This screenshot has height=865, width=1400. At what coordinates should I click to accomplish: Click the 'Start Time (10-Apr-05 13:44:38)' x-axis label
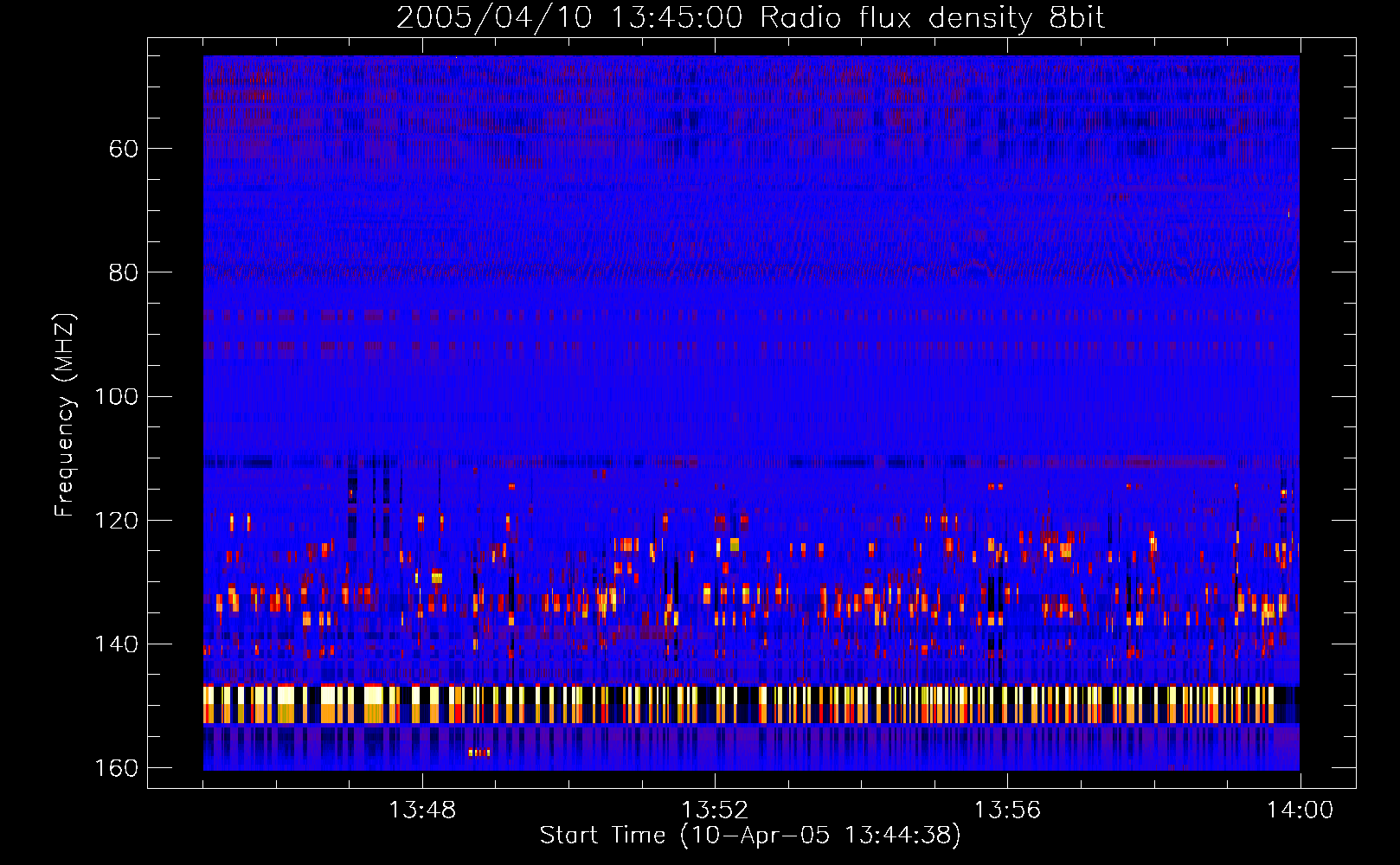pos(750,836)
